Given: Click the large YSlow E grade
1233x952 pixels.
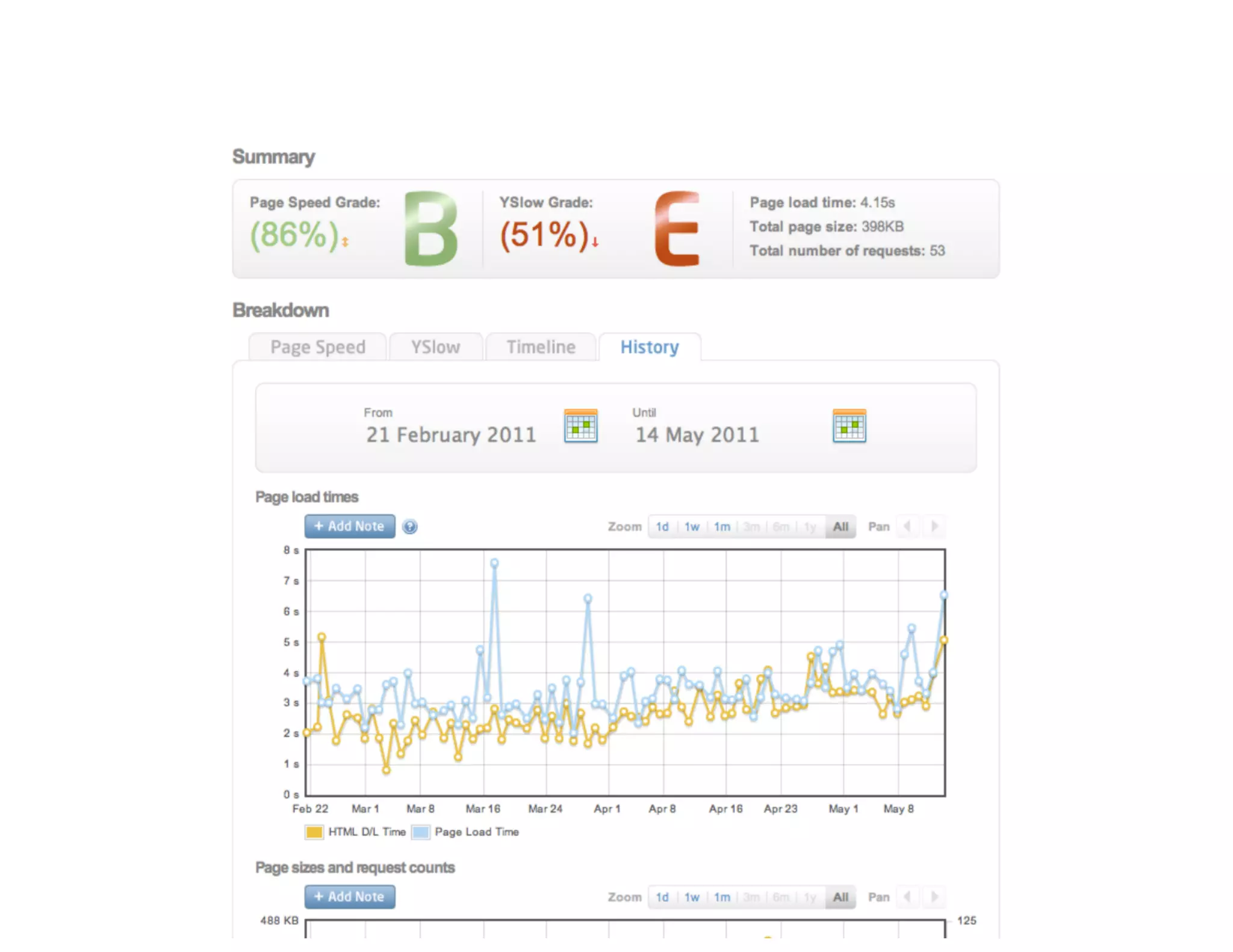Looking at the screenshot, I should pyautogui.click(x=677, y=229).
